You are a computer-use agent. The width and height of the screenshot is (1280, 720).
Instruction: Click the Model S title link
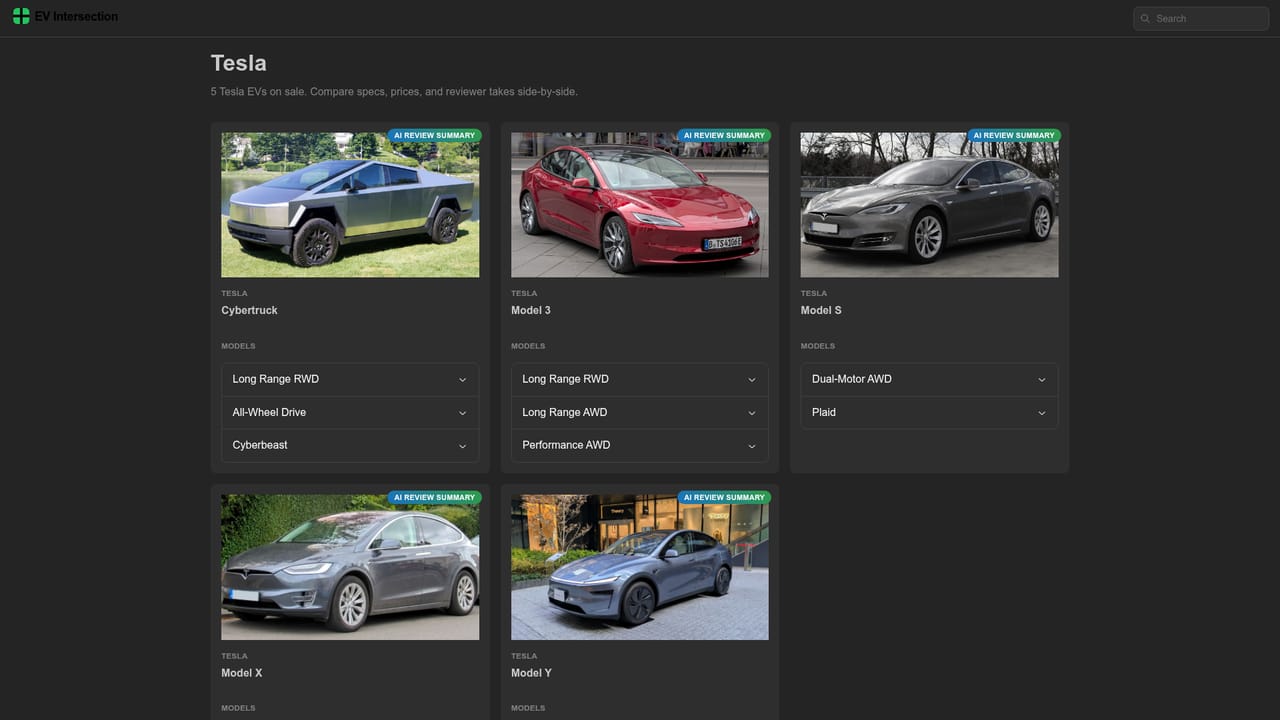[x=821, y=310]
